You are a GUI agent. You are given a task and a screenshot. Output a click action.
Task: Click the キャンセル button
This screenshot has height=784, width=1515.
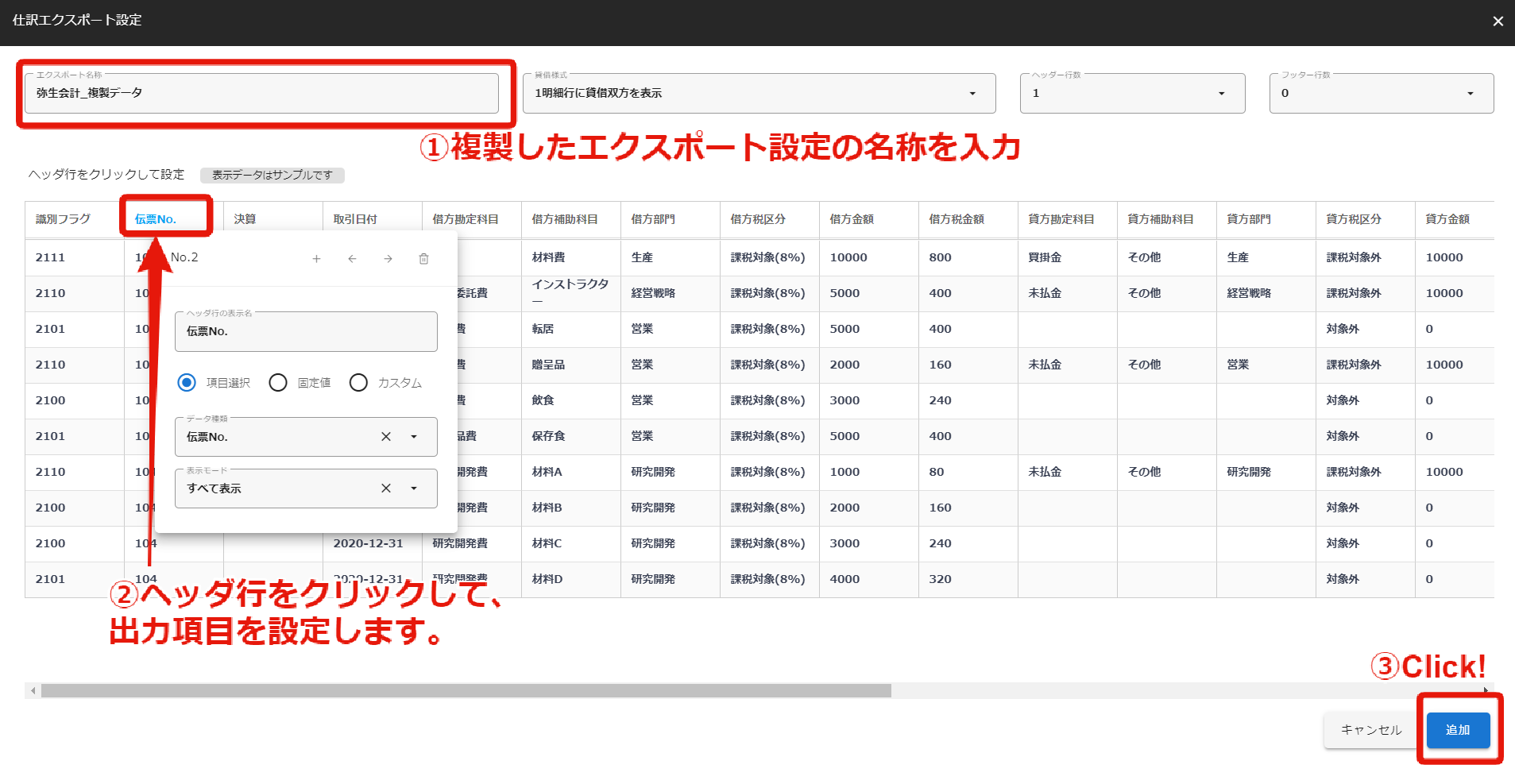(x=1371, y=730)
